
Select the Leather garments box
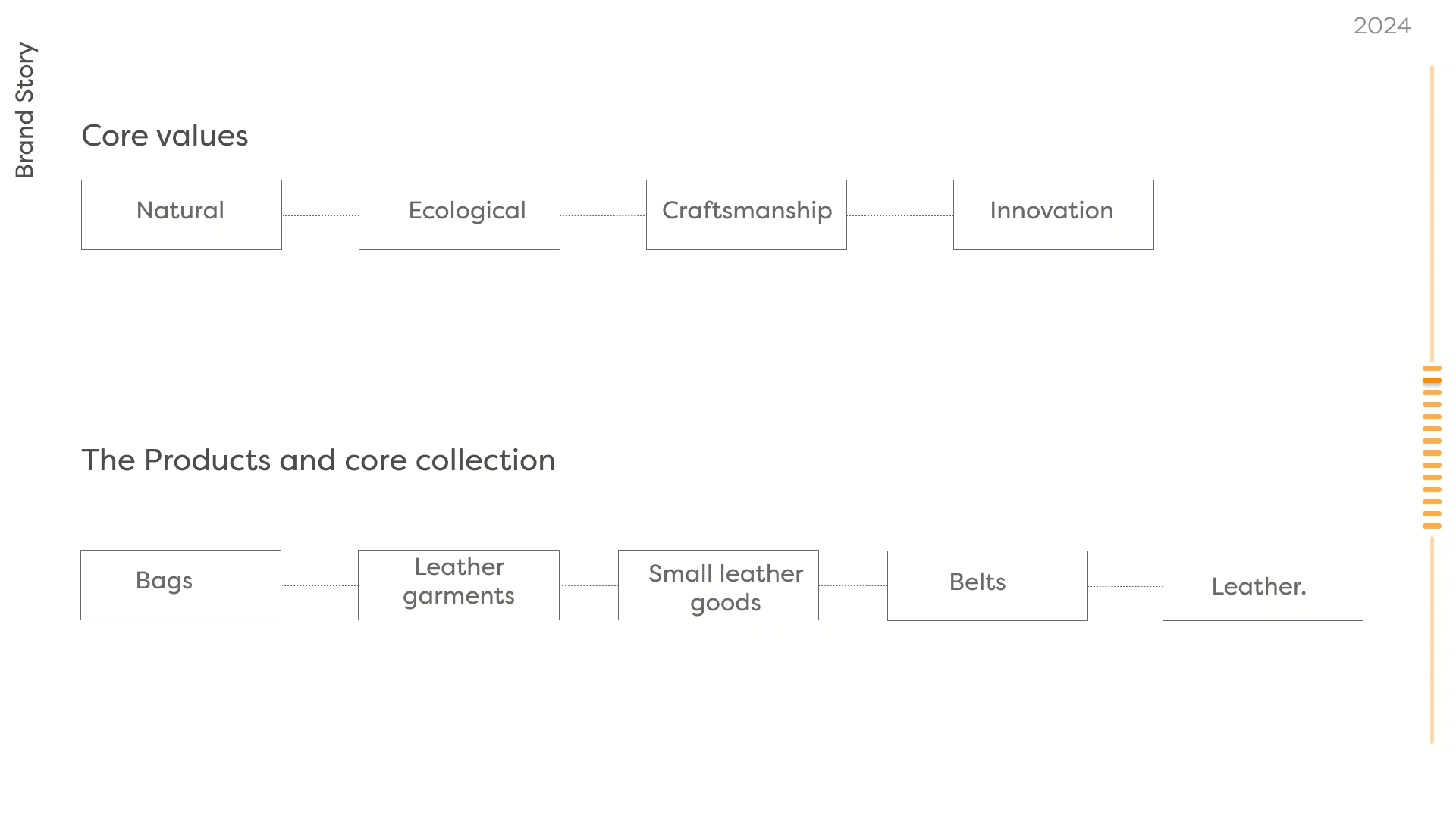(x=459, y=585)
